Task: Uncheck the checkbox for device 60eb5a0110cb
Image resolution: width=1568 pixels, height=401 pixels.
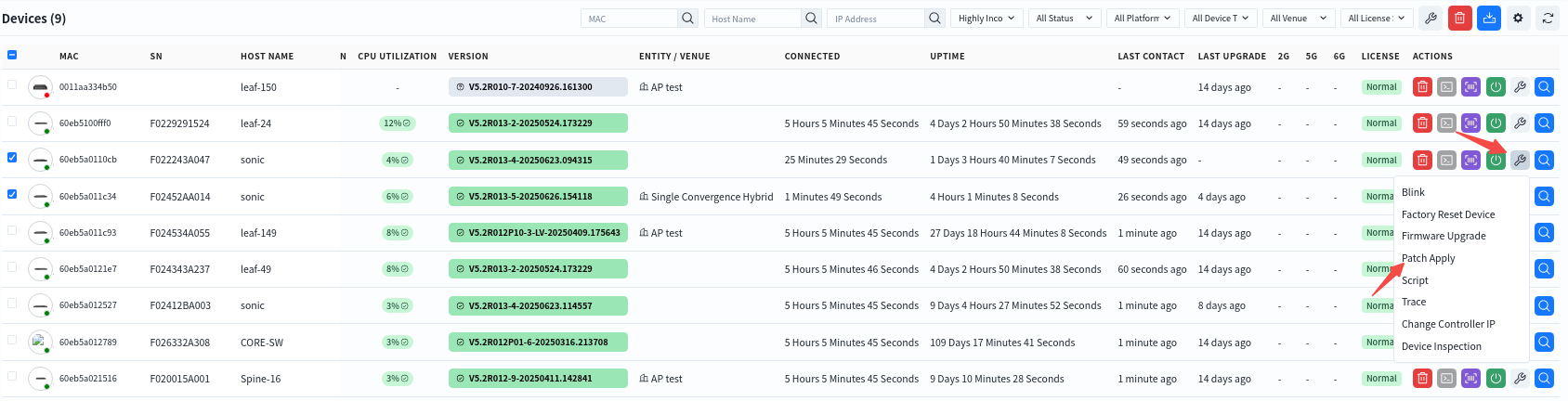Action: (12, 158)
